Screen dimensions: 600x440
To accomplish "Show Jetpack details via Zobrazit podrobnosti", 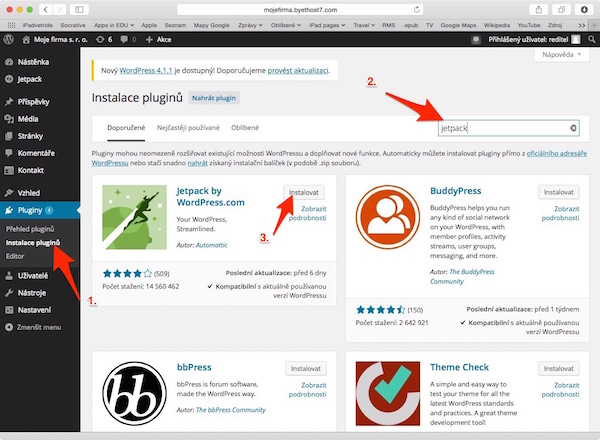I will pyautogui.click(x=308, y=213).
